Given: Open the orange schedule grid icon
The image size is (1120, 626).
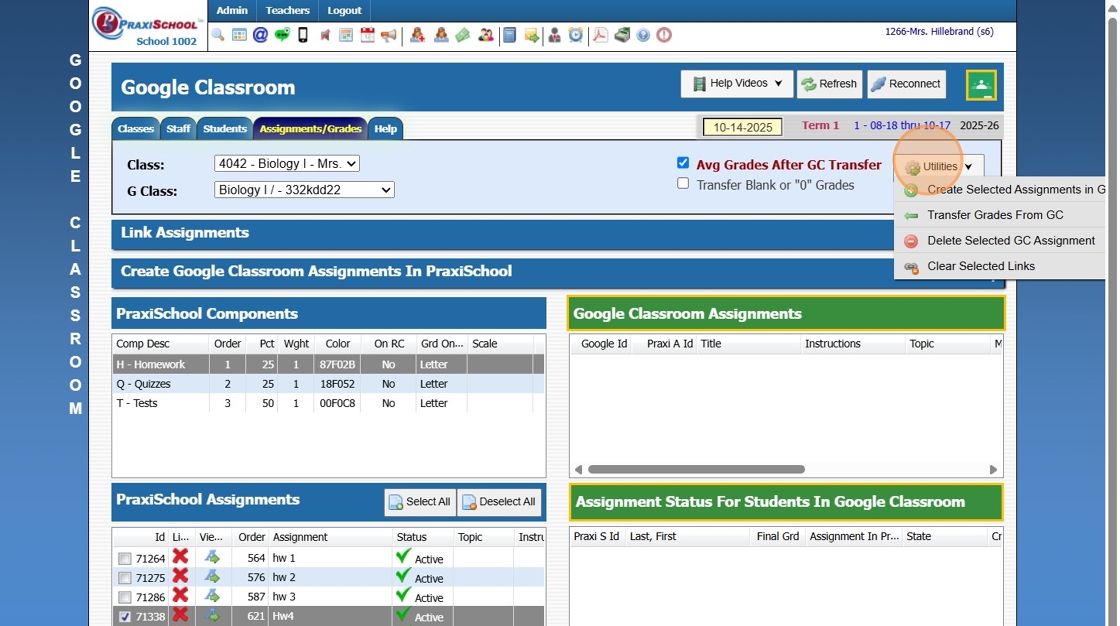Looking at the screenshot, I should click(x=346, y=35).
